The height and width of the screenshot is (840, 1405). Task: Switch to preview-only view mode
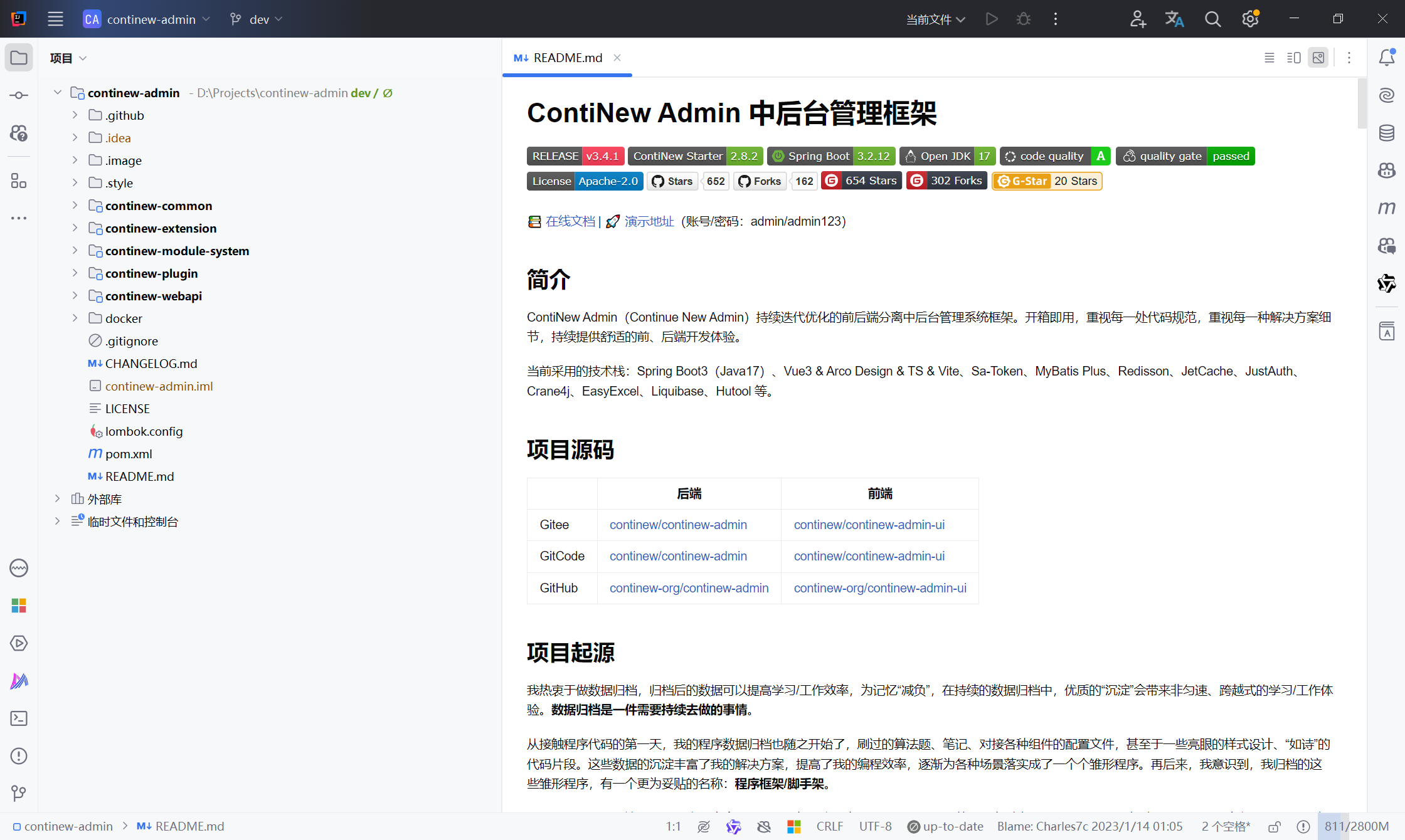[1318, 58]
